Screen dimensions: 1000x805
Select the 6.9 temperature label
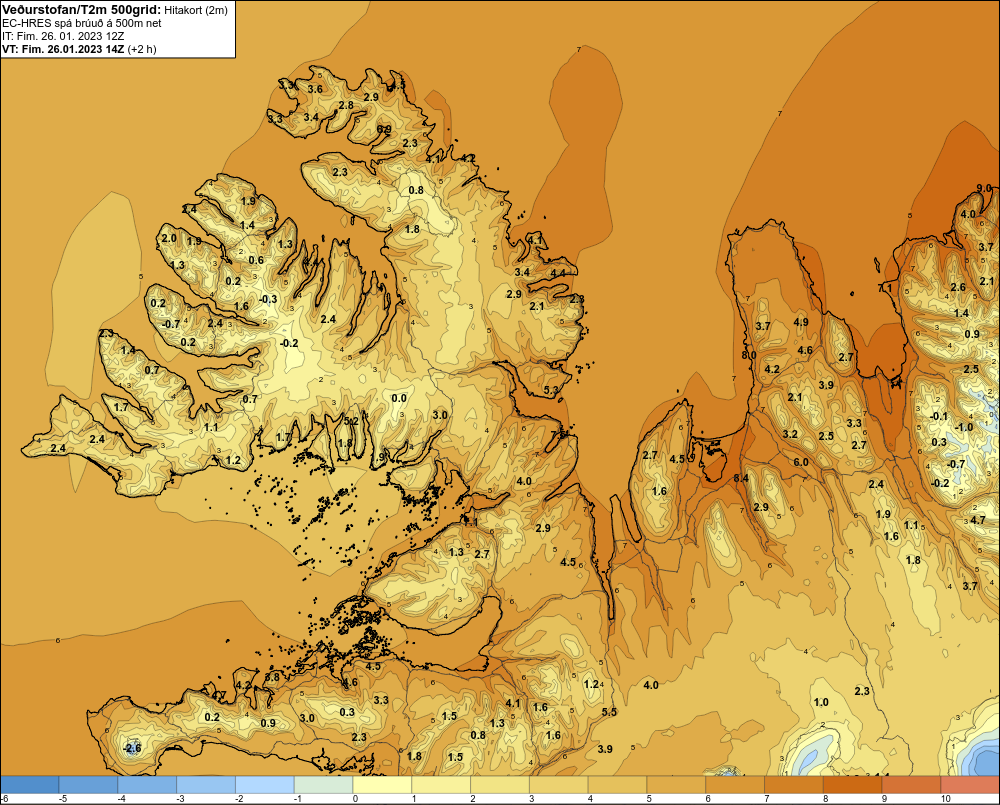[384, 129]
